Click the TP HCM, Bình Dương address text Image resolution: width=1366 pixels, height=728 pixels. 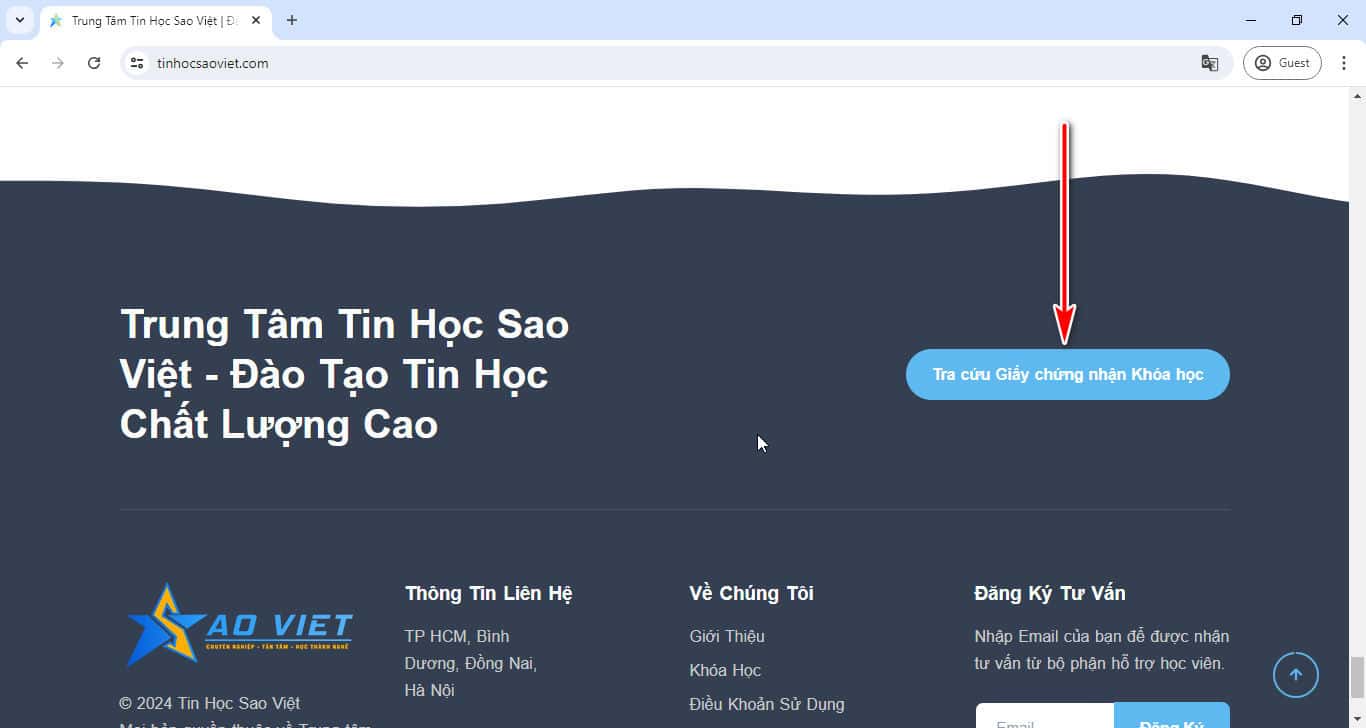(x=471, y=663)
